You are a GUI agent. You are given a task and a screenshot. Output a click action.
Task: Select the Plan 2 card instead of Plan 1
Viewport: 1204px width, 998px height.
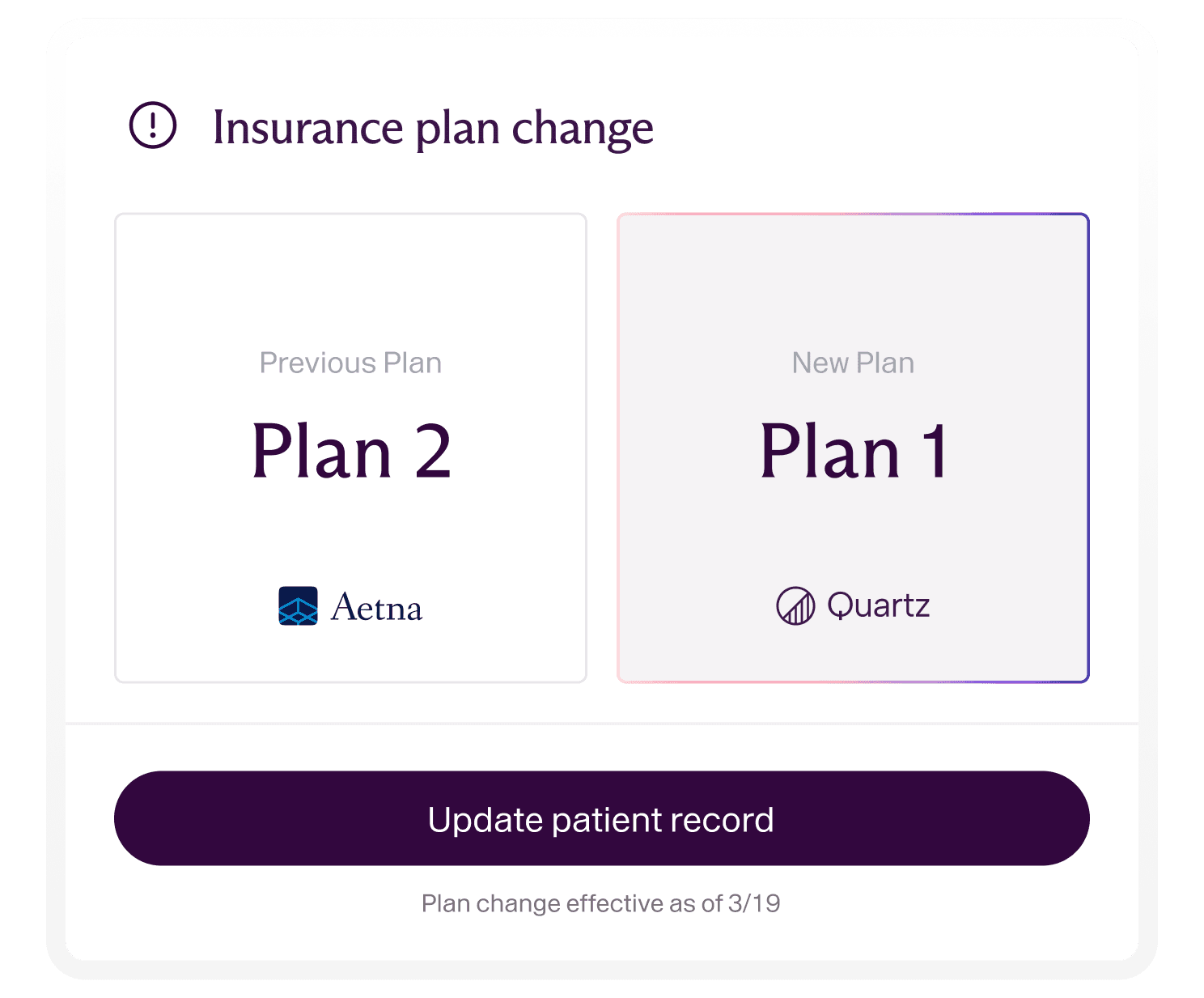(350, 448)
